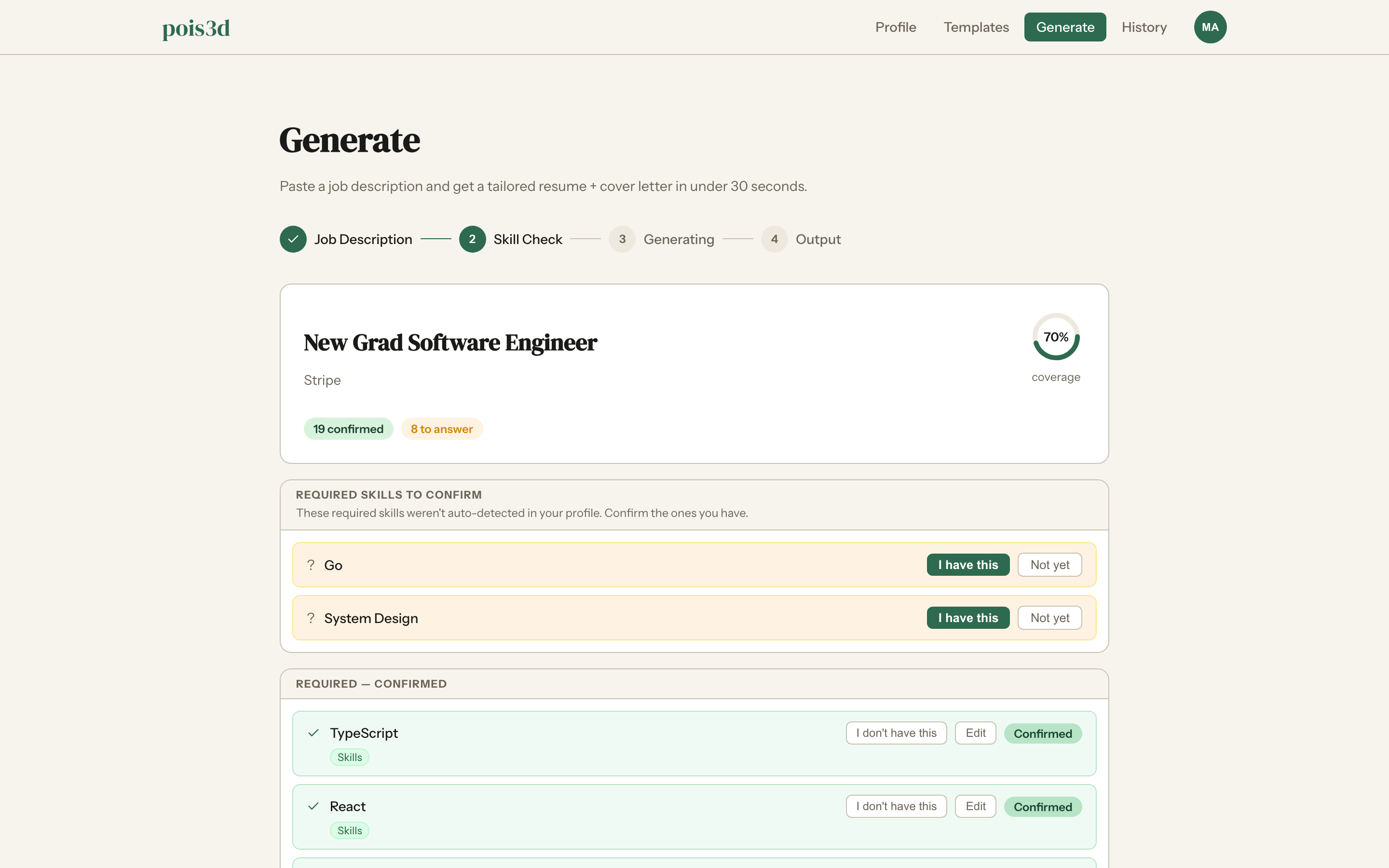
Task: Click the 8 to answer badge
Action: tap(441, 429)
